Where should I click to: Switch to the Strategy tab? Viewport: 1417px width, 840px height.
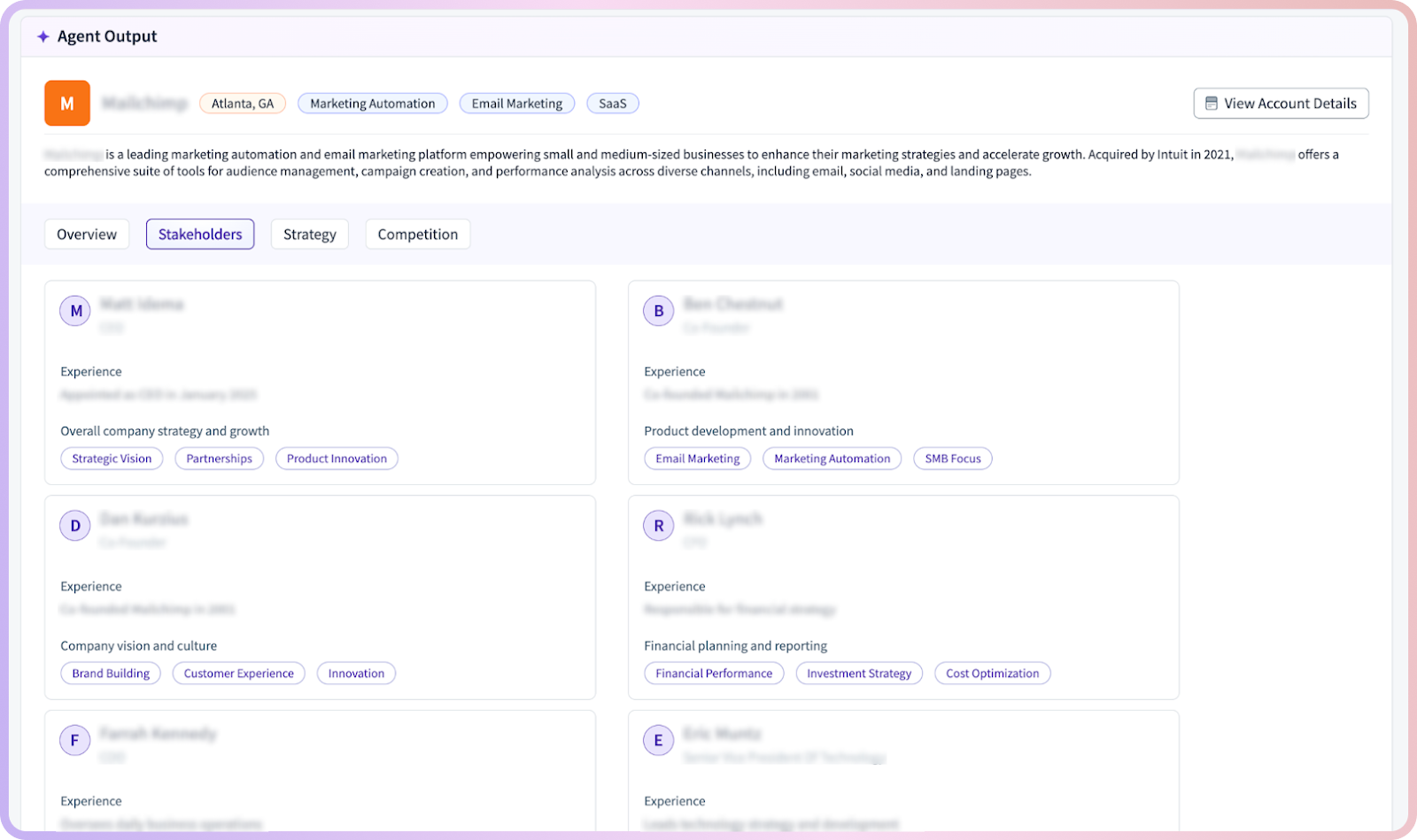[310, 235]
